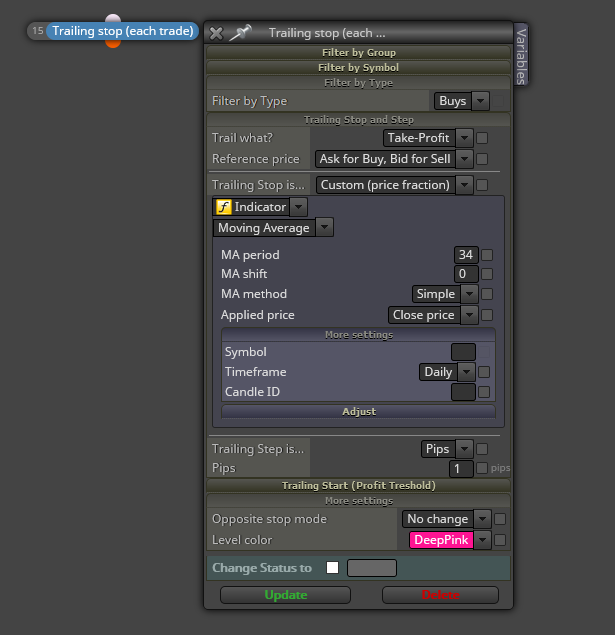Collapse the indicator More settings header
The width and height of the screenshot is (615, 635).
pyautogui.click(x=358, y=335)
